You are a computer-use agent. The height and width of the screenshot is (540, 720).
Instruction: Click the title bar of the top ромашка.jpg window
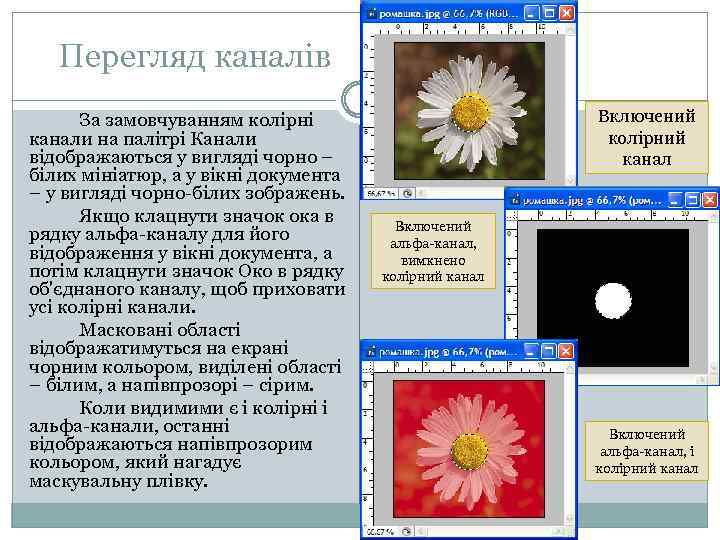click(468, 13)
